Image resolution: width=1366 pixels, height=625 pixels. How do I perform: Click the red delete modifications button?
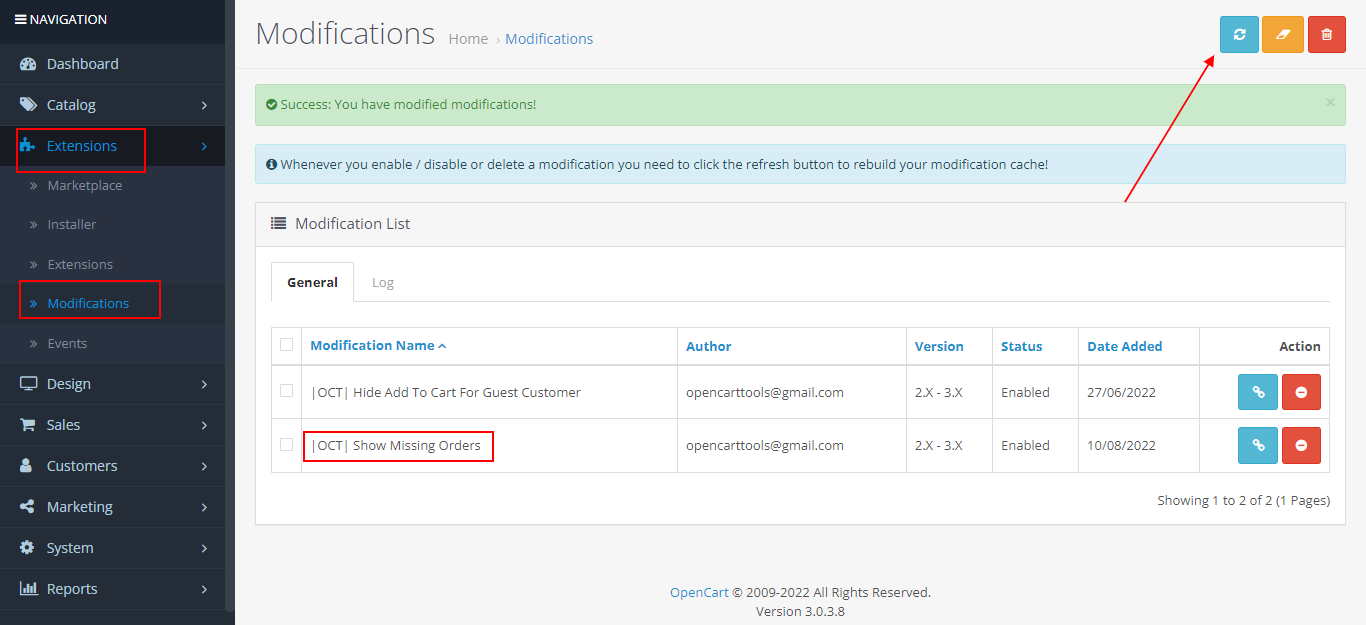pyautogui.click(x=1327, y=34)
